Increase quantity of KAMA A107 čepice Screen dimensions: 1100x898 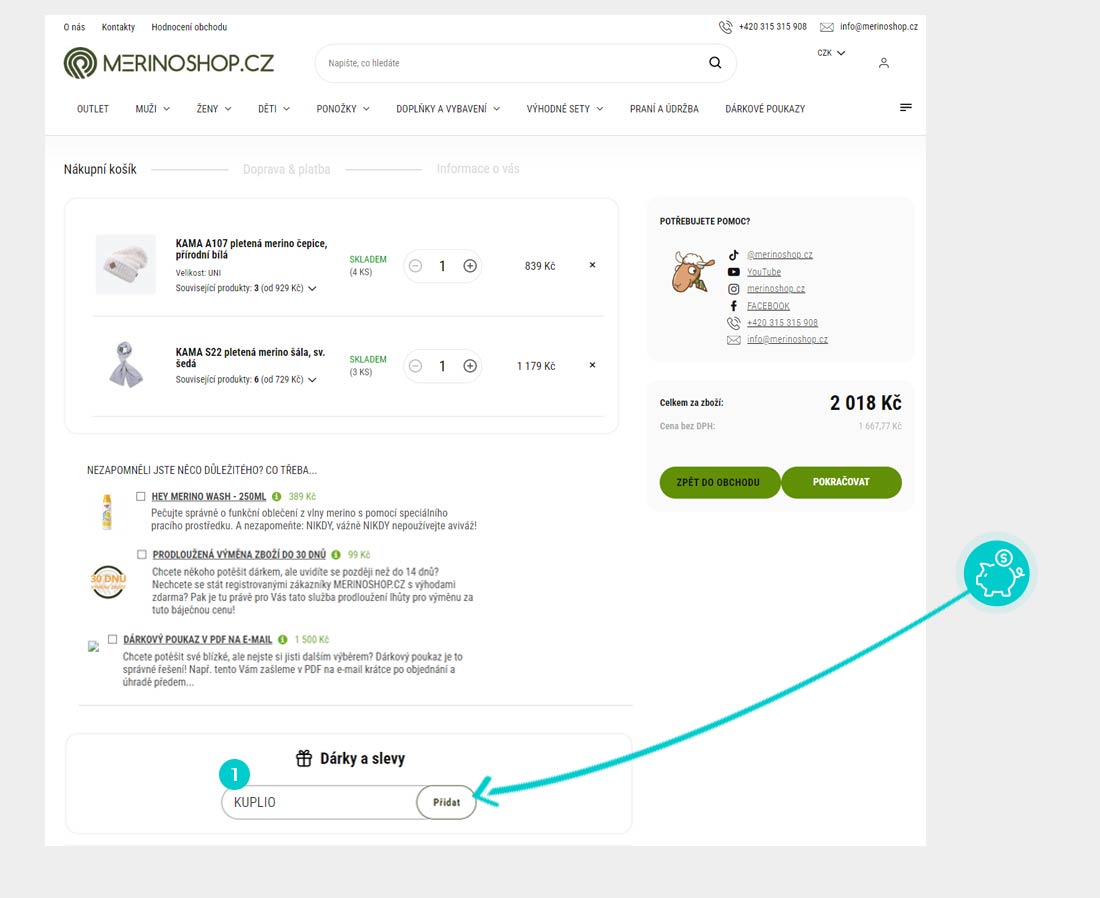470,266
